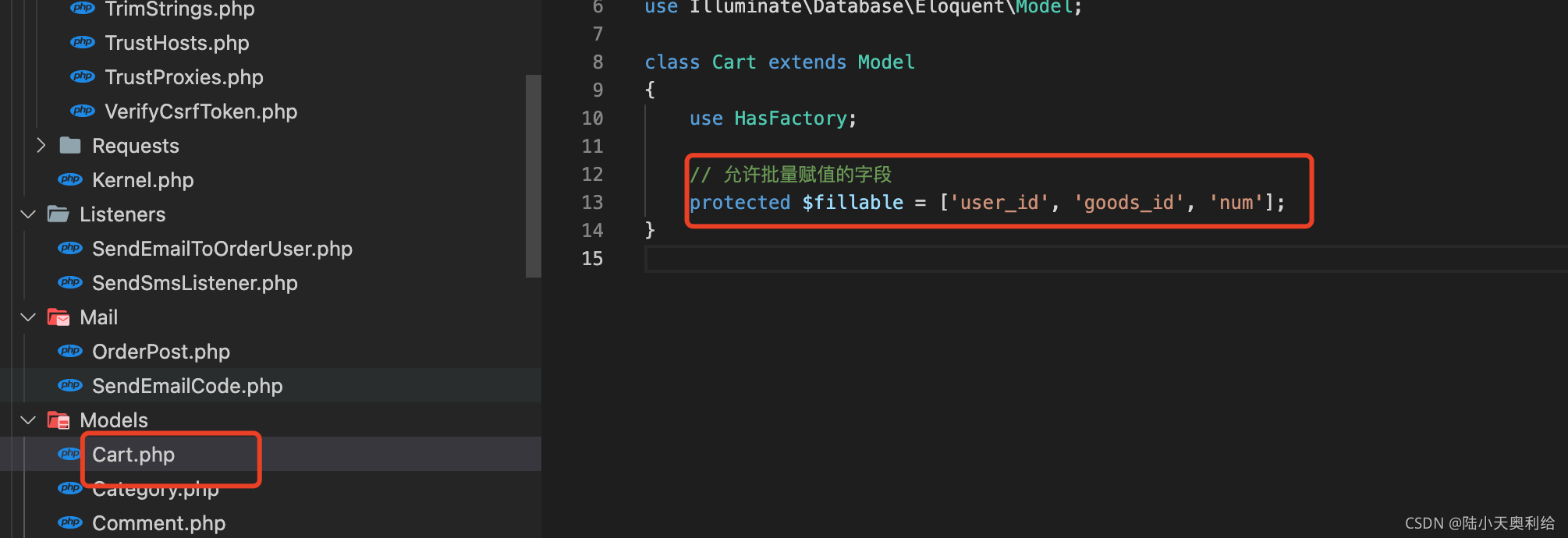The height and width of the screenshot is (538, 1568).
Task: Click PHP icon beside SendEmailCode.php
Action: point(70,385)
